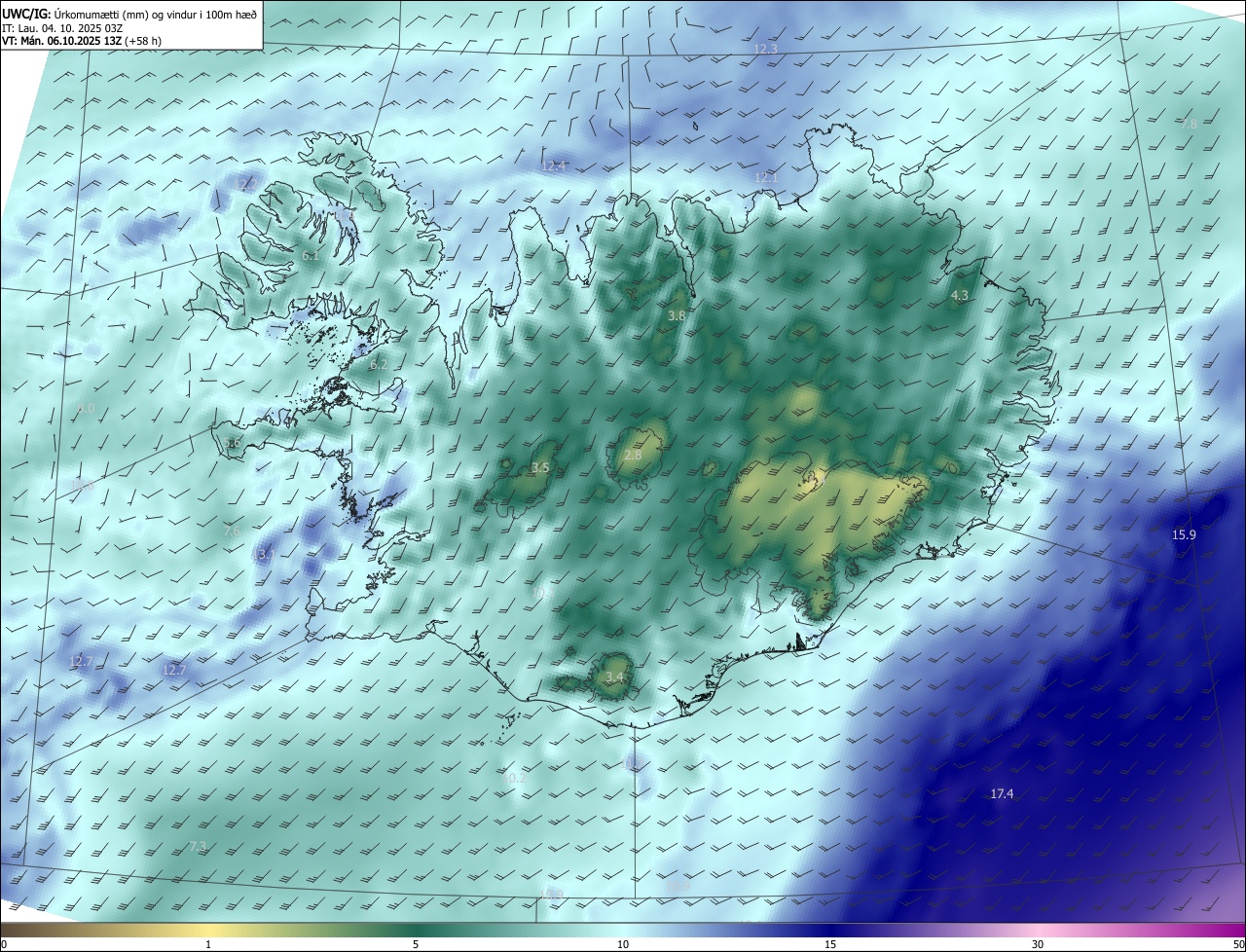The height and width of the screenshot is (952, 1246).
Task: Click the 50 tick on the color scale
Action: (x=1238, y=944)
